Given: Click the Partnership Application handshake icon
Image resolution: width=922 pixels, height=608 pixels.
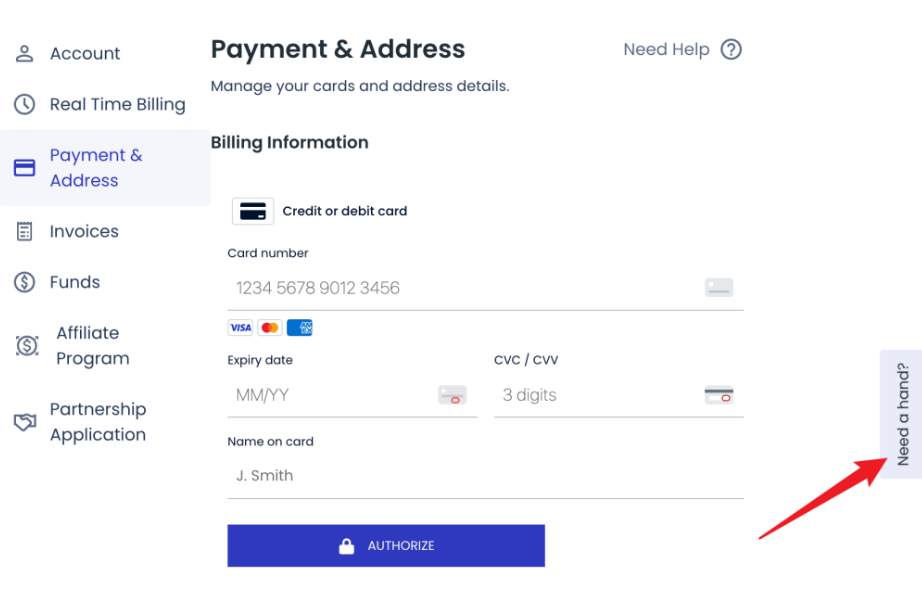Looking at the screenshot, I should click(x=25, y=422).
